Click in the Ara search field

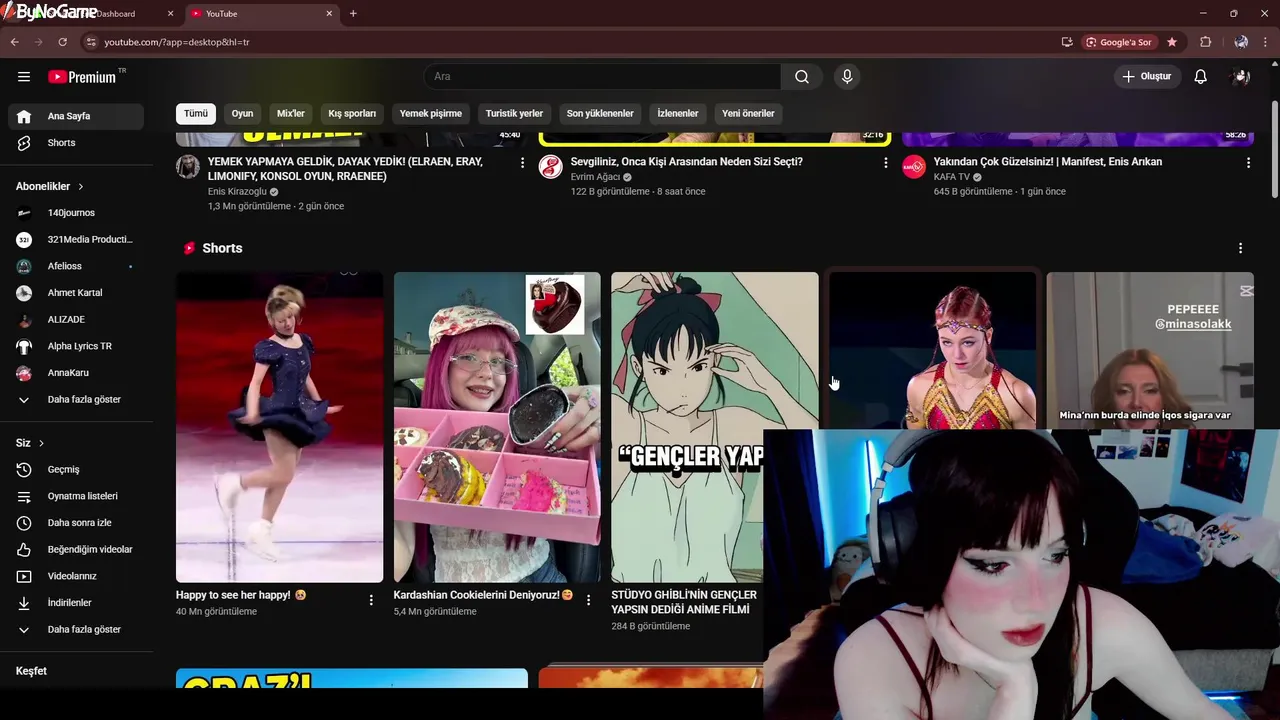pyautogui.click(x=602, y=77)
